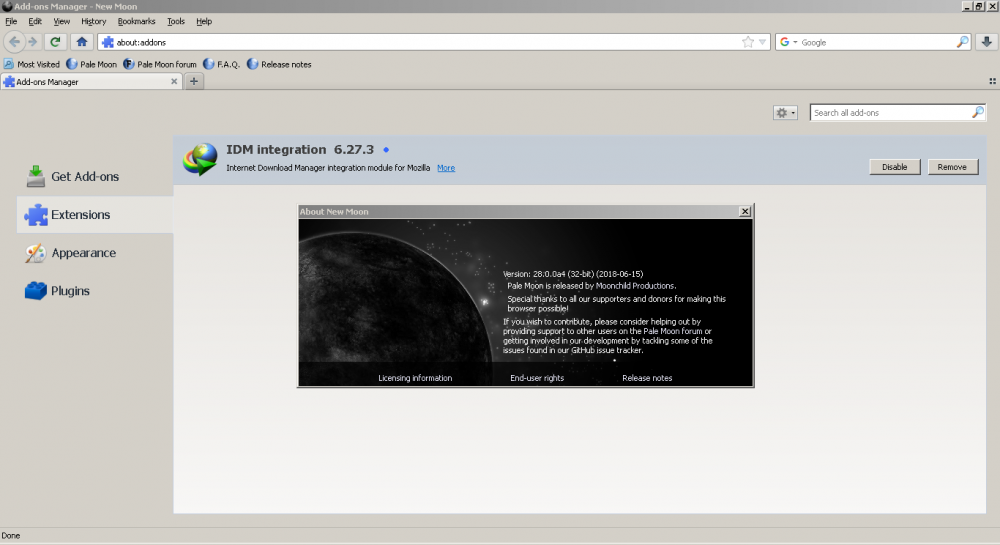Go to the Home page
This screenshot has width=1000, height=545.
82,42
